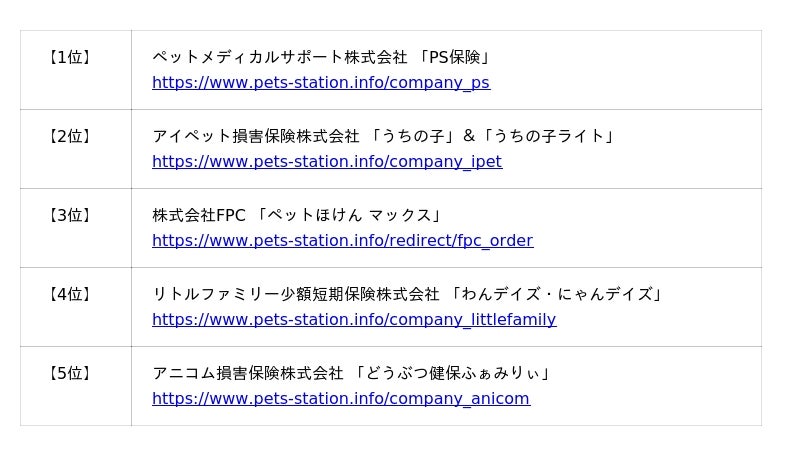The image size is (800, 456).
Task: Click the 株式会社FPC company name
Action: (x=198, y=216)
